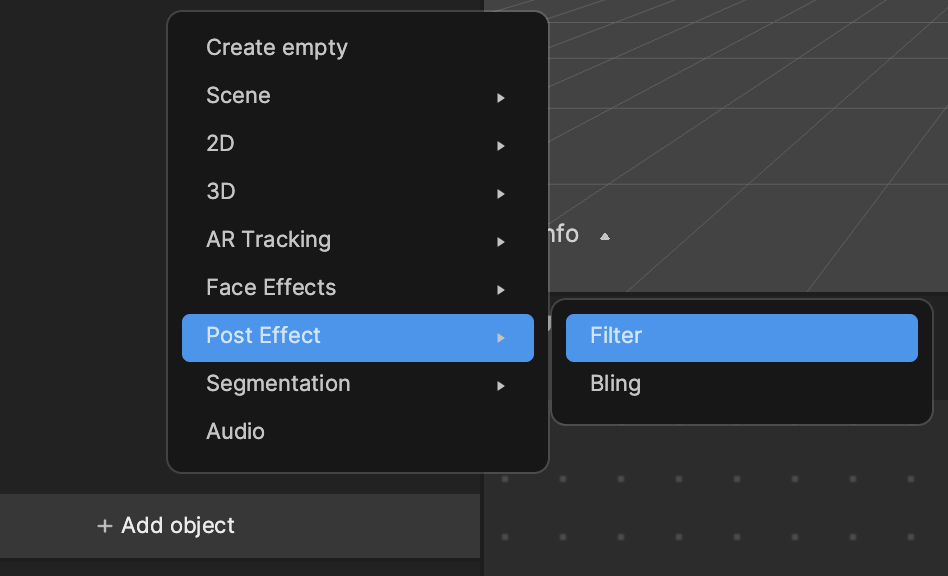Open the AR Tracking entry
The height and width of the screenshot is (576, 948).
point(357,240)
